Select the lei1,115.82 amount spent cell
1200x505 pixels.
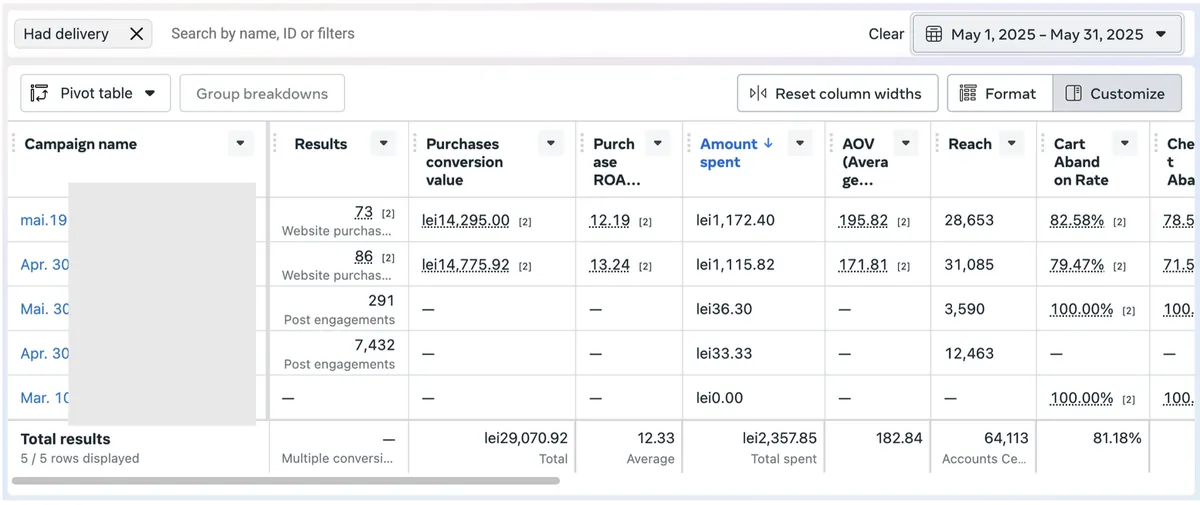tap(754, 264)
